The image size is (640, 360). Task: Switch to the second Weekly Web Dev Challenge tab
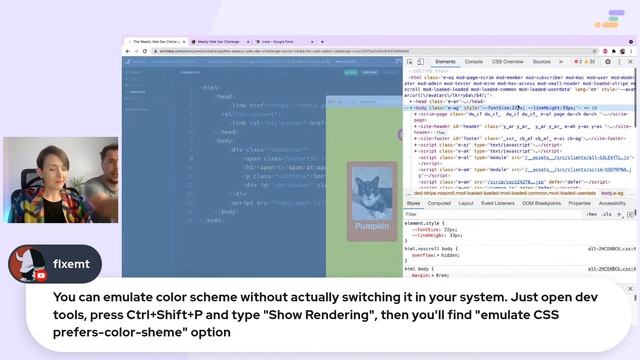219,42
